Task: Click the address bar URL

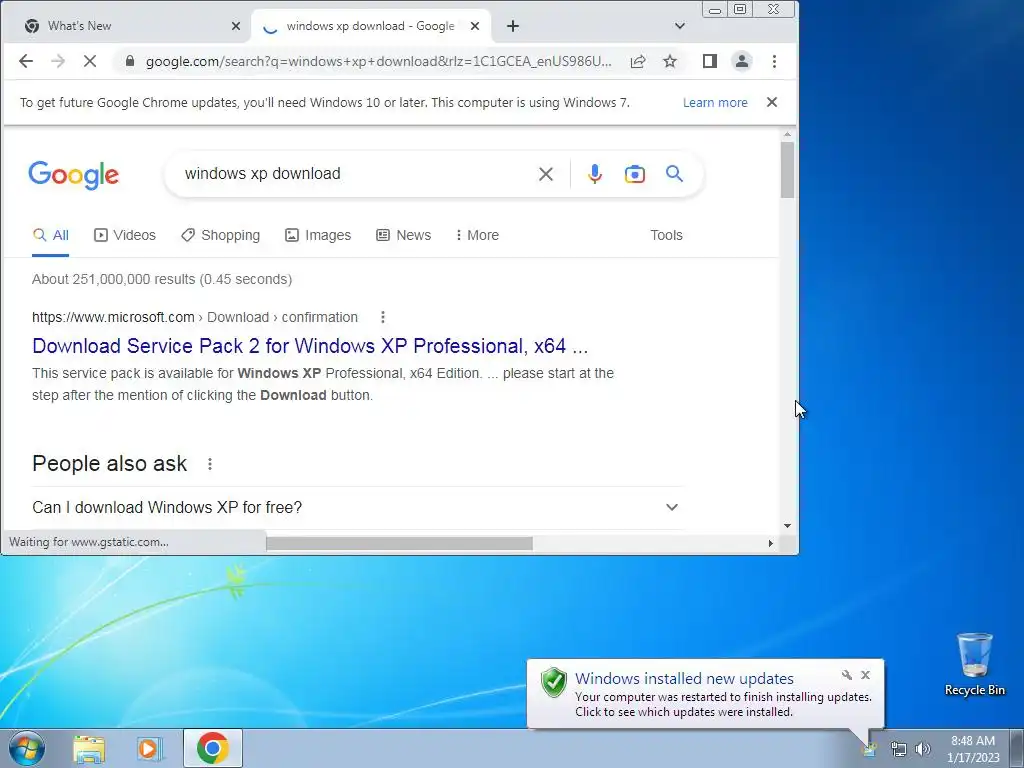Action: [379, 61]
